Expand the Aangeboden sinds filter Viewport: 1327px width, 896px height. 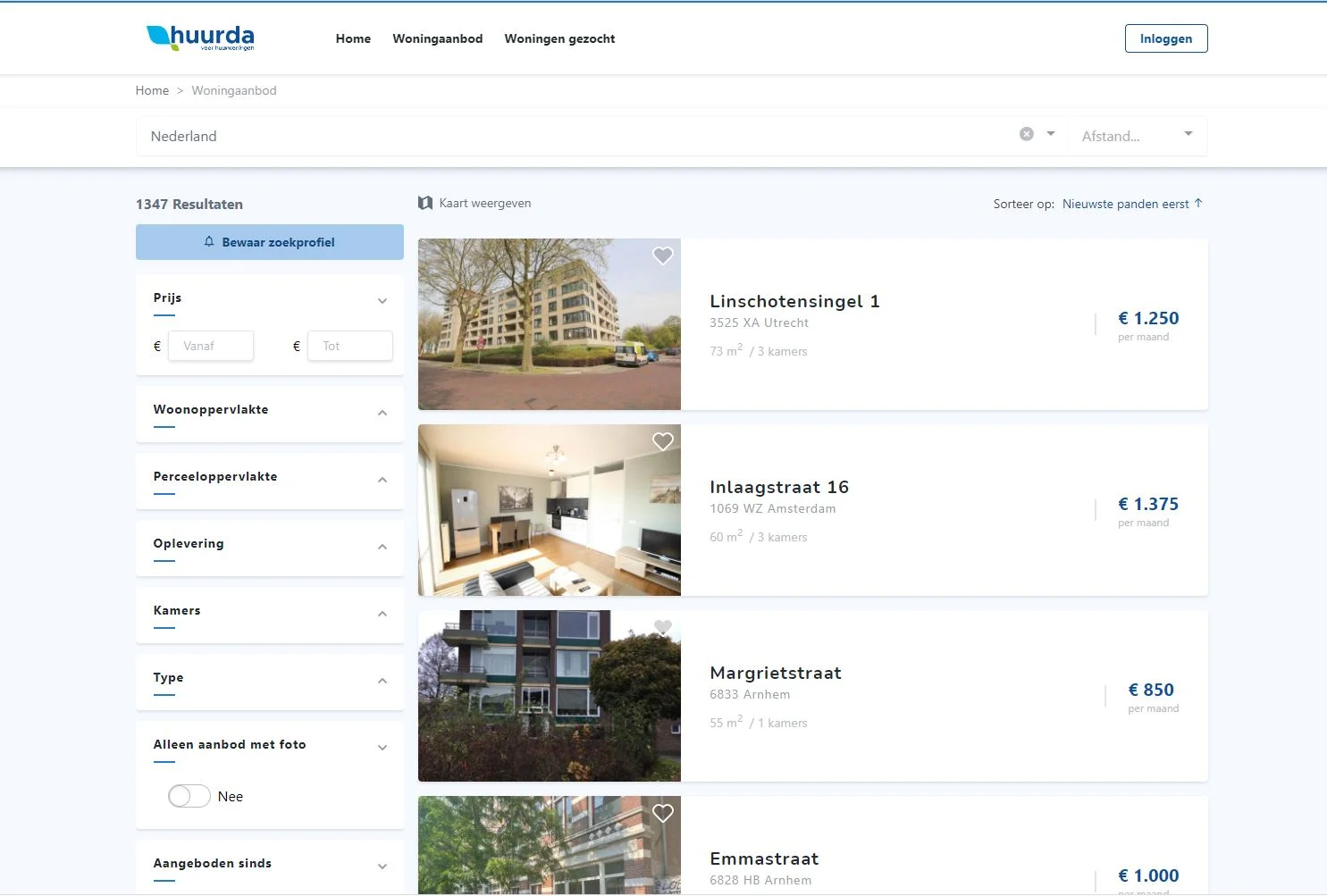point(382,866)
